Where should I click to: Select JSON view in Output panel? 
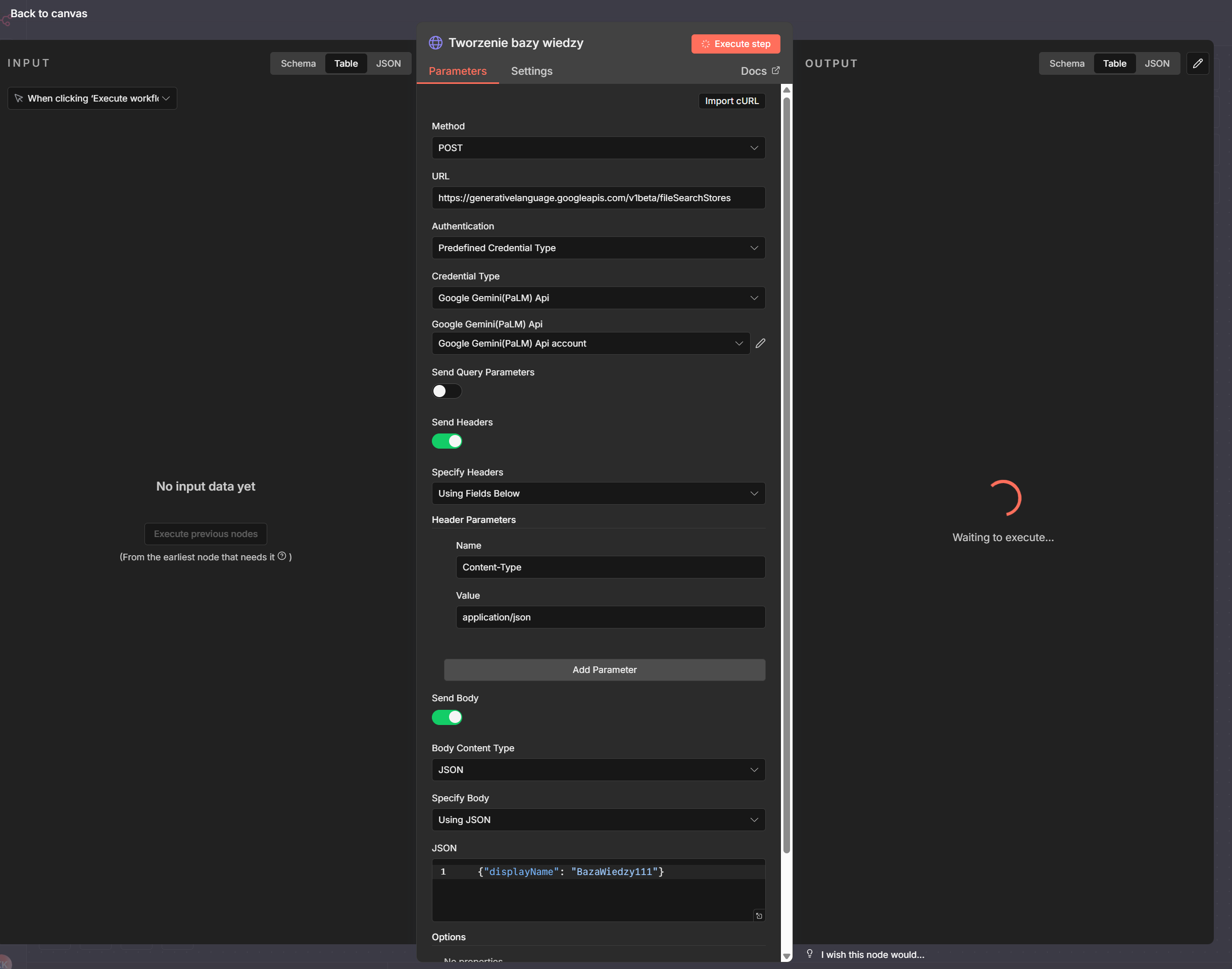tap(1156, 64)
